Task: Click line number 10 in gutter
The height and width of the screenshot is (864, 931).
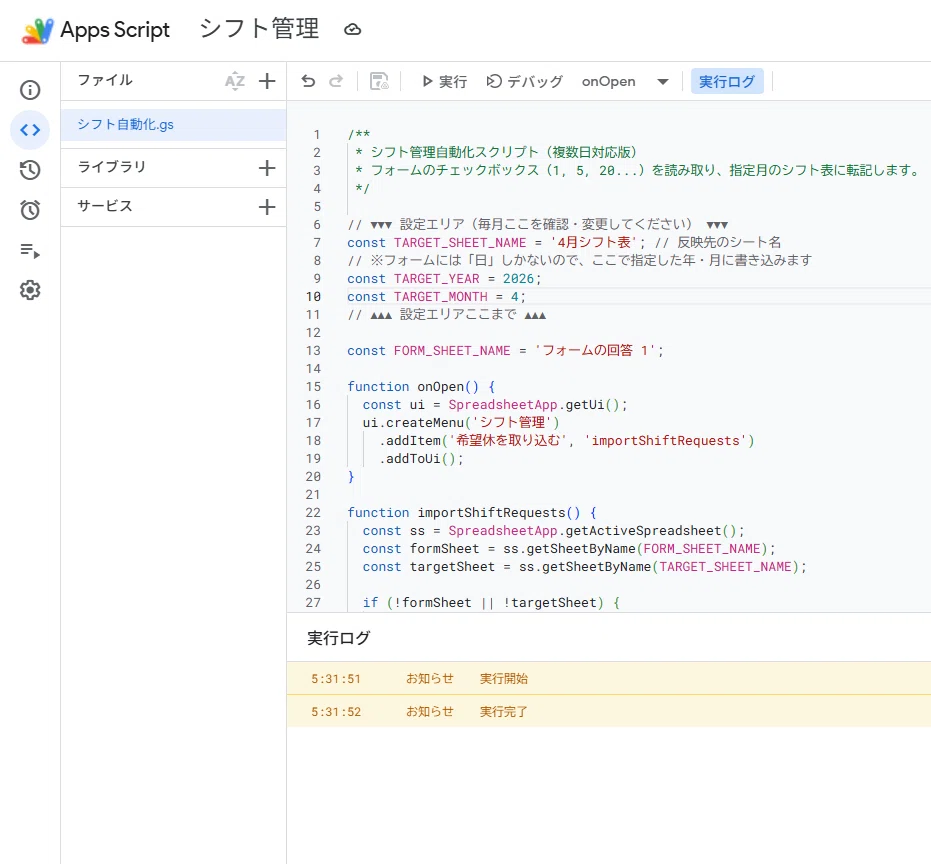Action: (314, 296)
